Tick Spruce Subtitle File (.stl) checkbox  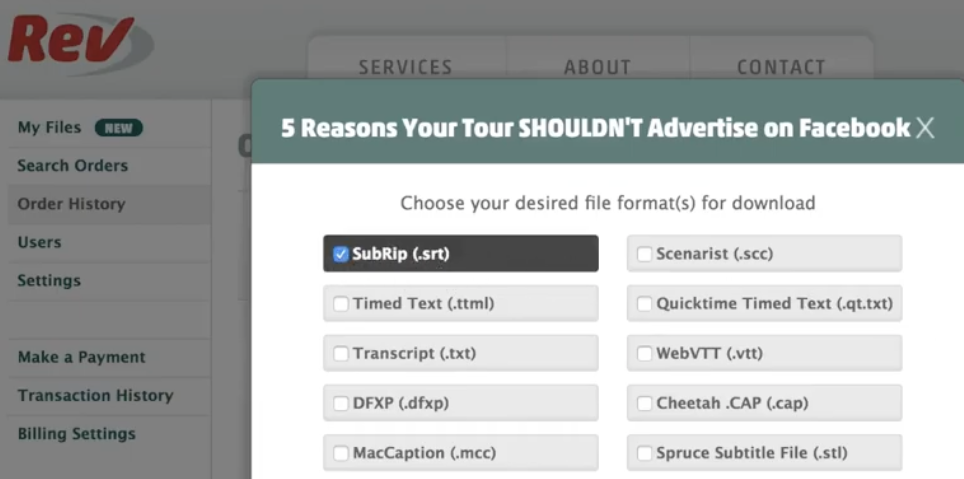[x=644, y=453]
